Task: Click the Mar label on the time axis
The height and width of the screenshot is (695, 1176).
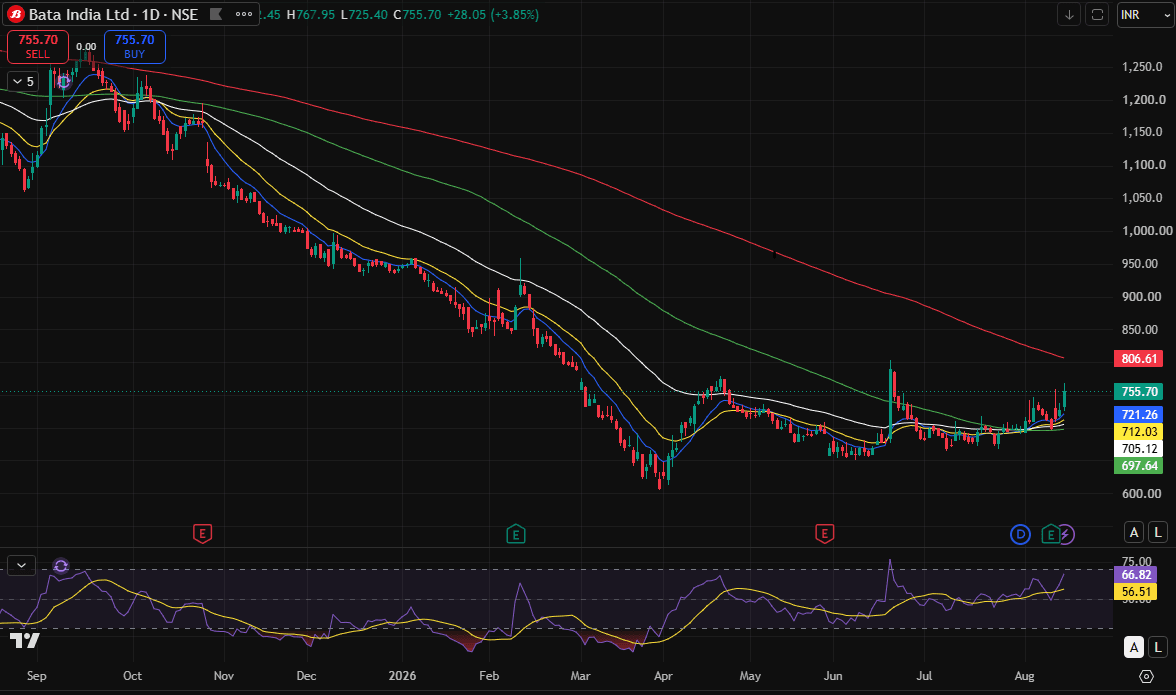Action: pos(580,676)
